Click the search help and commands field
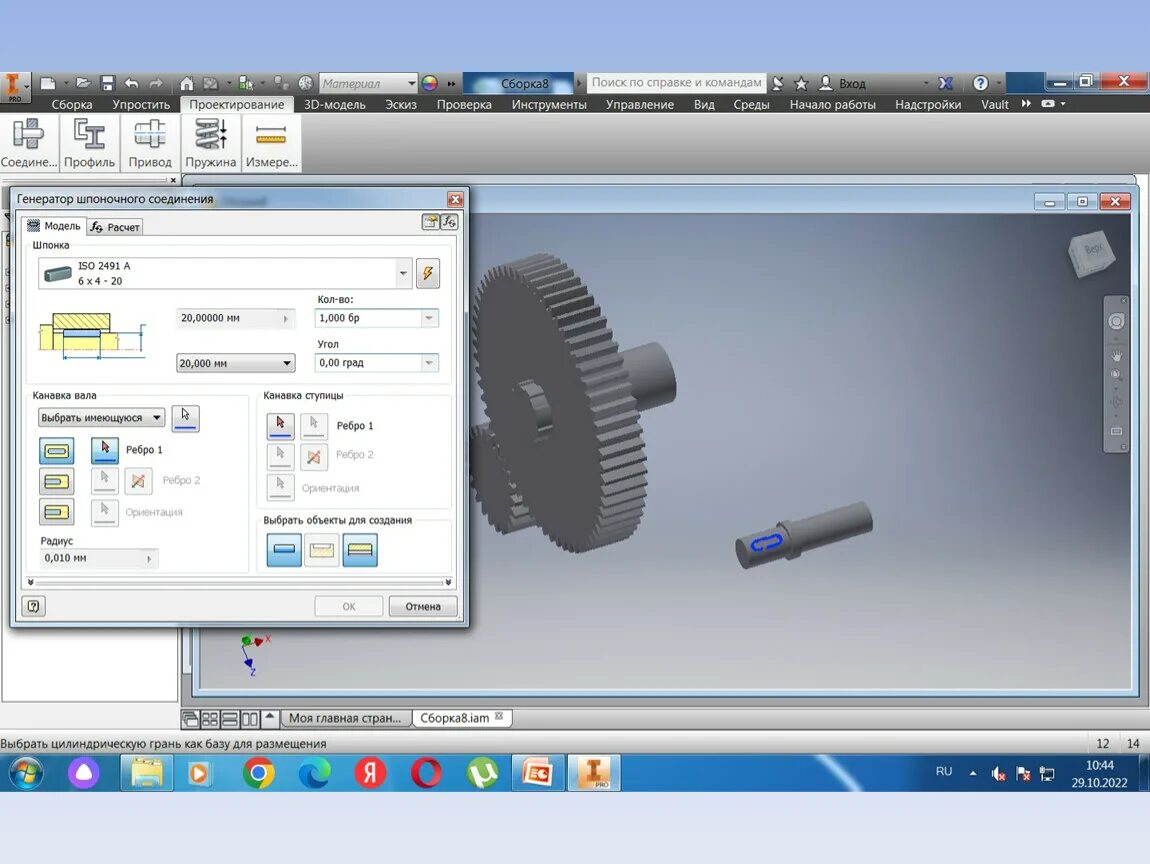This screenshot has width=1150, height=864. click(x=676, y=83)
